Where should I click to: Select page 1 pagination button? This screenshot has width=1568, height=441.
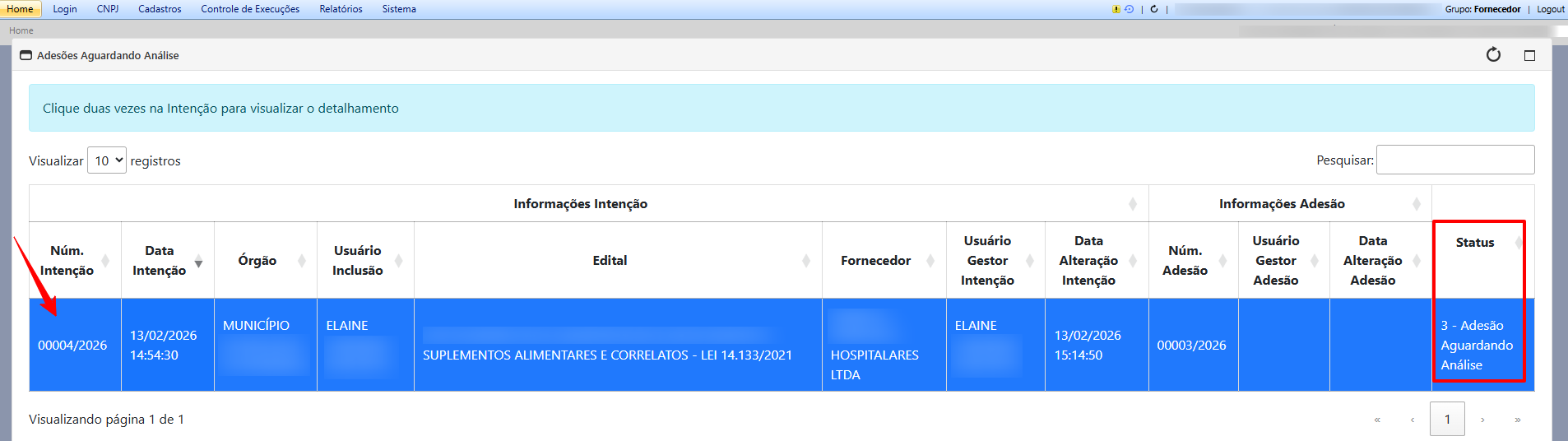(x=1447, y=420)
